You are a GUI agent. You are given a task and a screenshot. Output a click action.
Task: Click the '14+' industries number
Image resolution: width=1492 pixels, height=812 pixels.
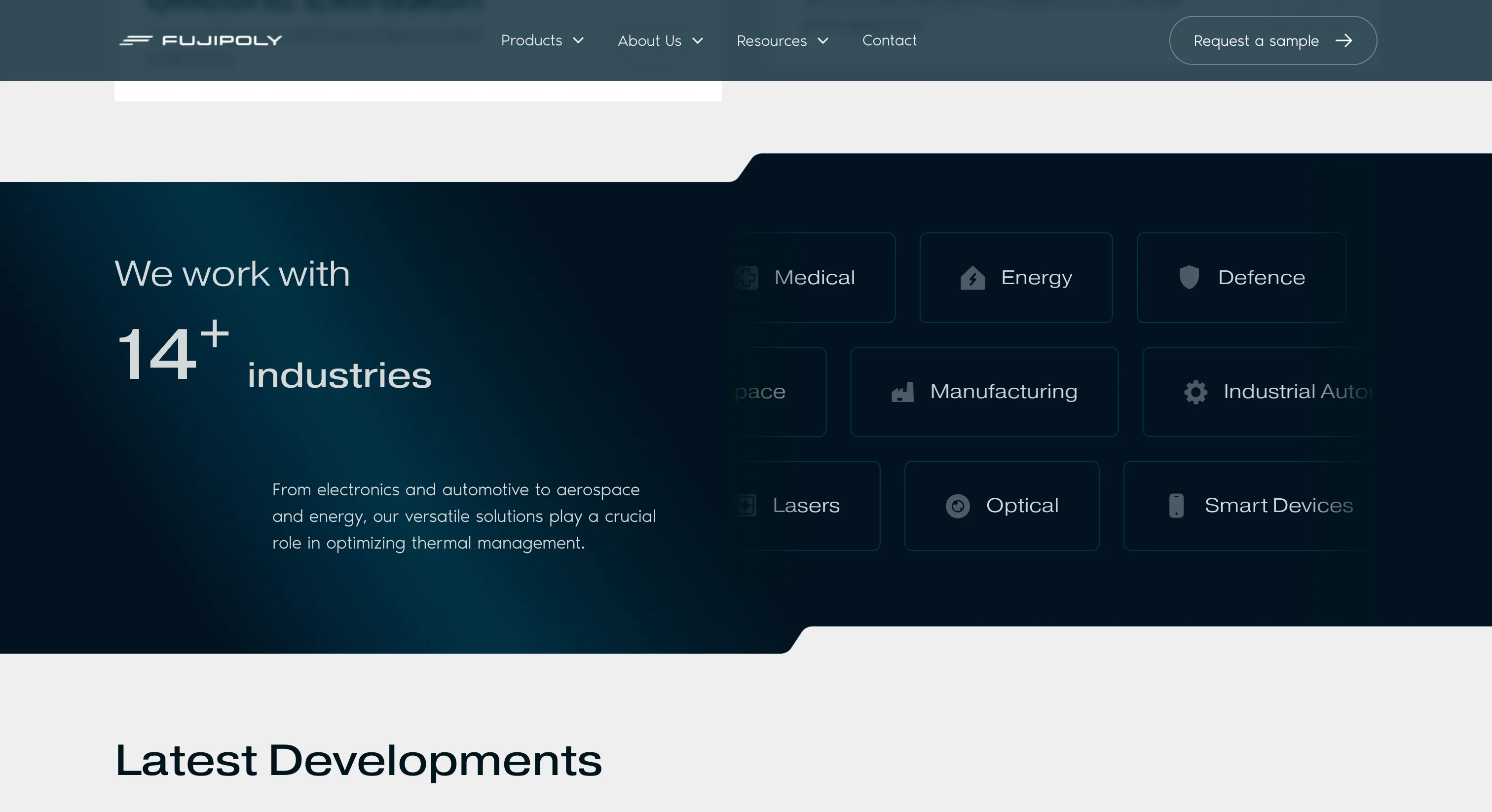click(x=173, y=351)
